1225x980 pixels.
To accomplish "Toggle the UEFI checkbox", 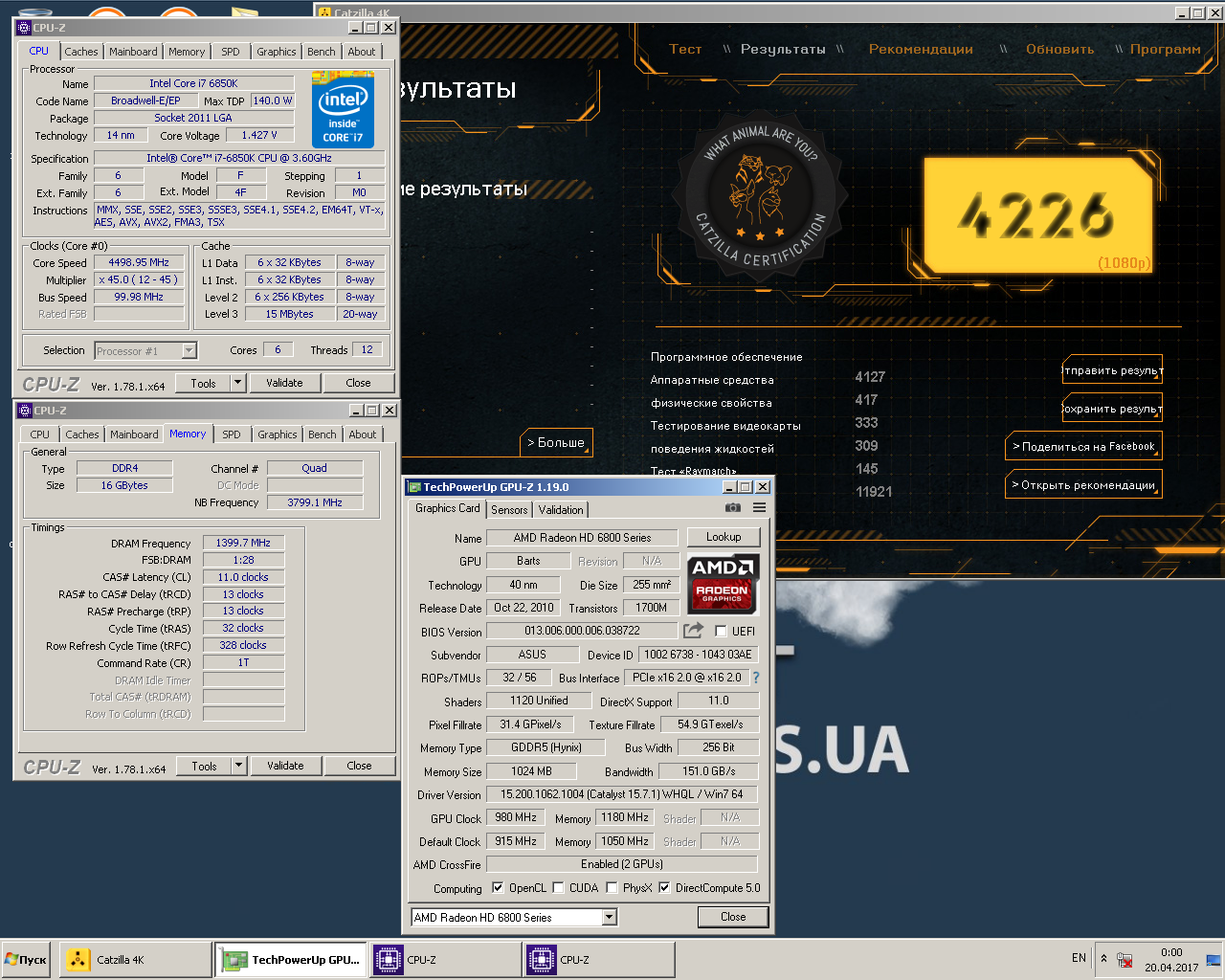I will pyautogui.click(x=721, y=631).
